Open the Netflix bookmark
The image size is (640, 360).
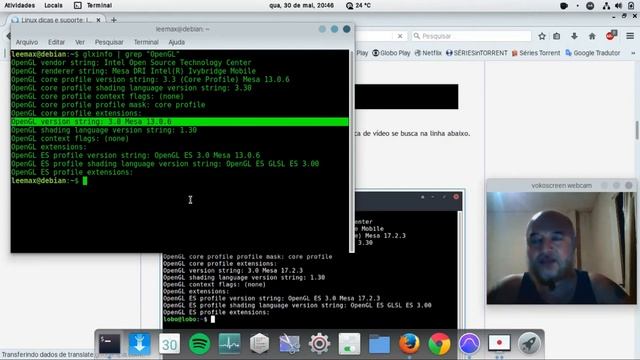point(428,53)
